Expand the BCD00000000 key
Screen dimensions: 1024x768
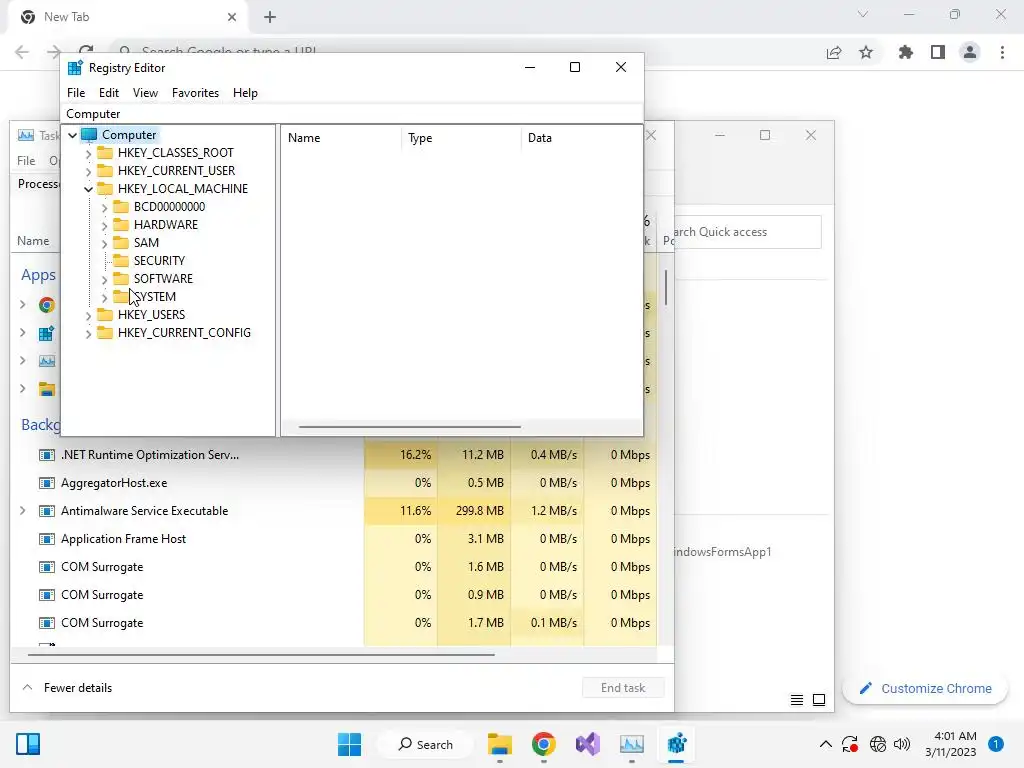click(104, 207)
